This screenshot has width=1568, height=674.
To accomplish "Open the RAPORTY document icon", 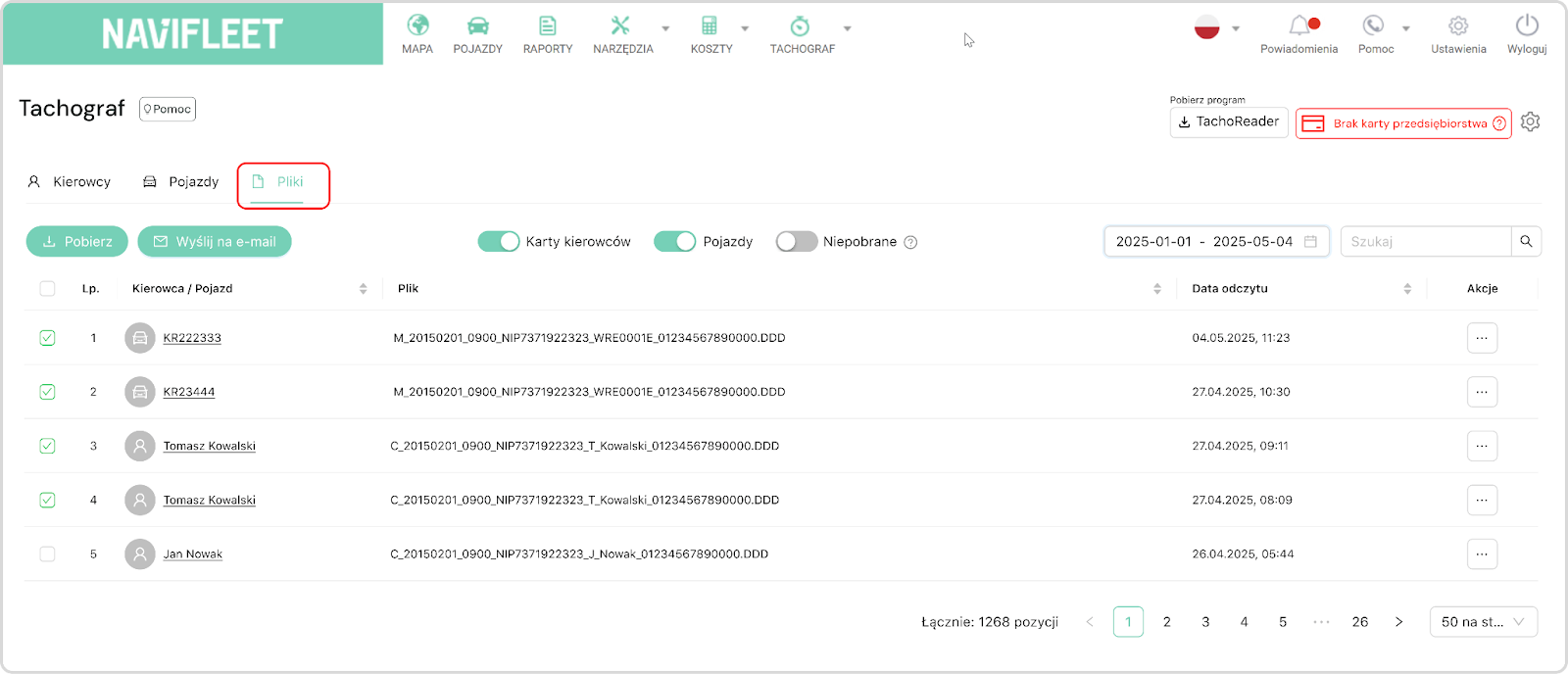I will 548,25.
